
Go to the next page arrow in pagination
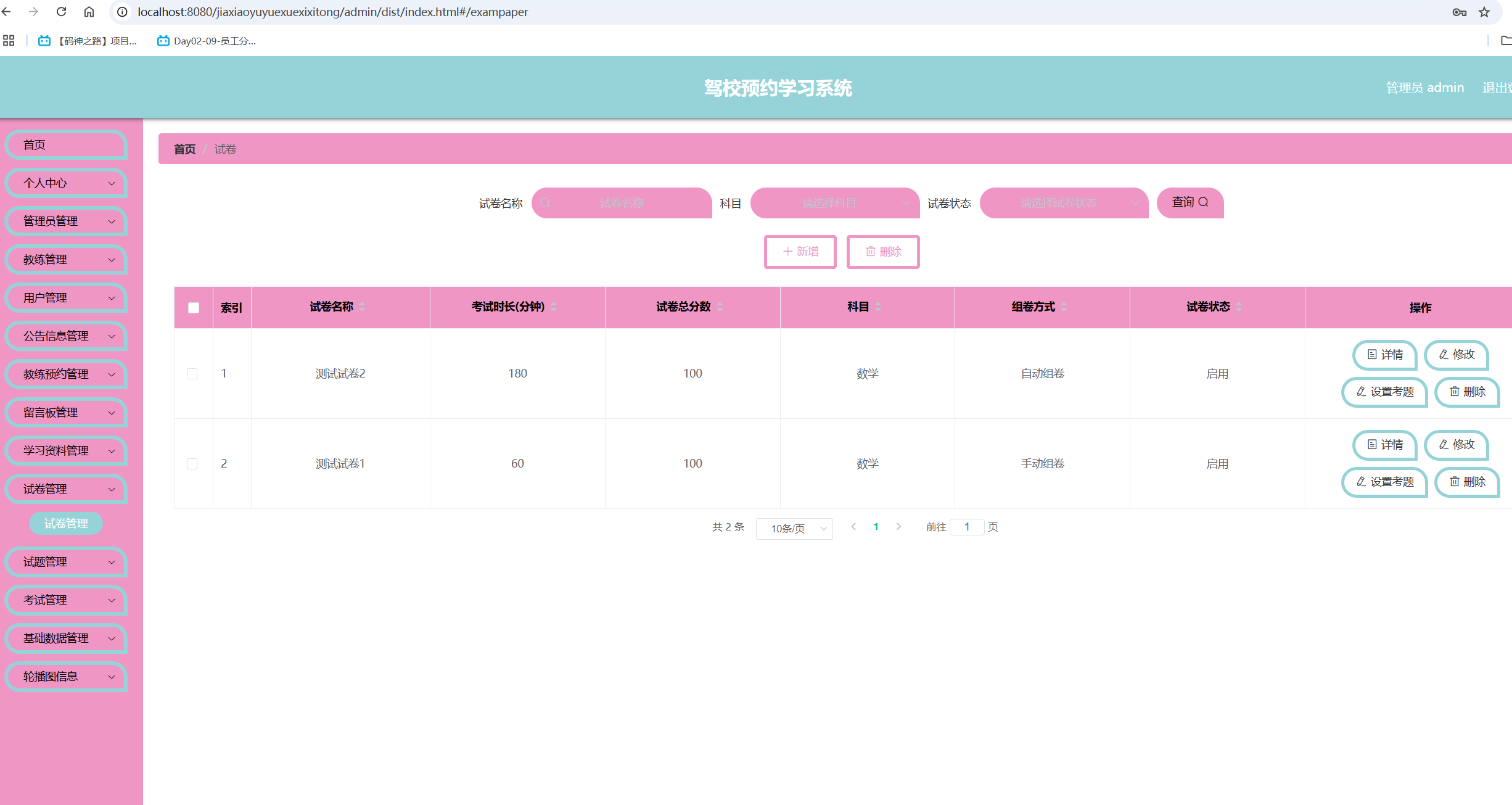898,526
